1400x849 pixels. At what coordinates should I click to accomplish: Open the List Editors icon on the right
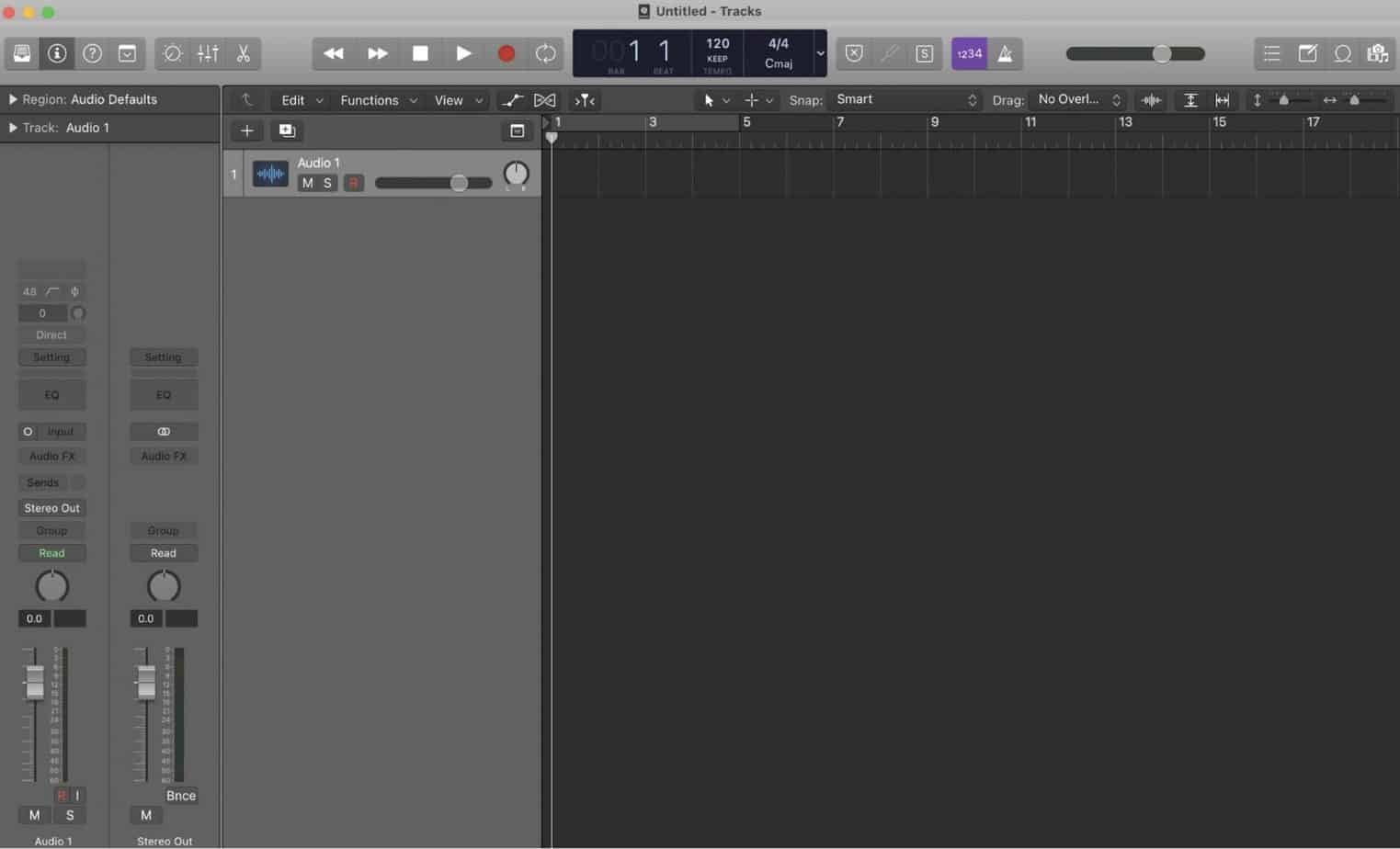[1271, 53]
